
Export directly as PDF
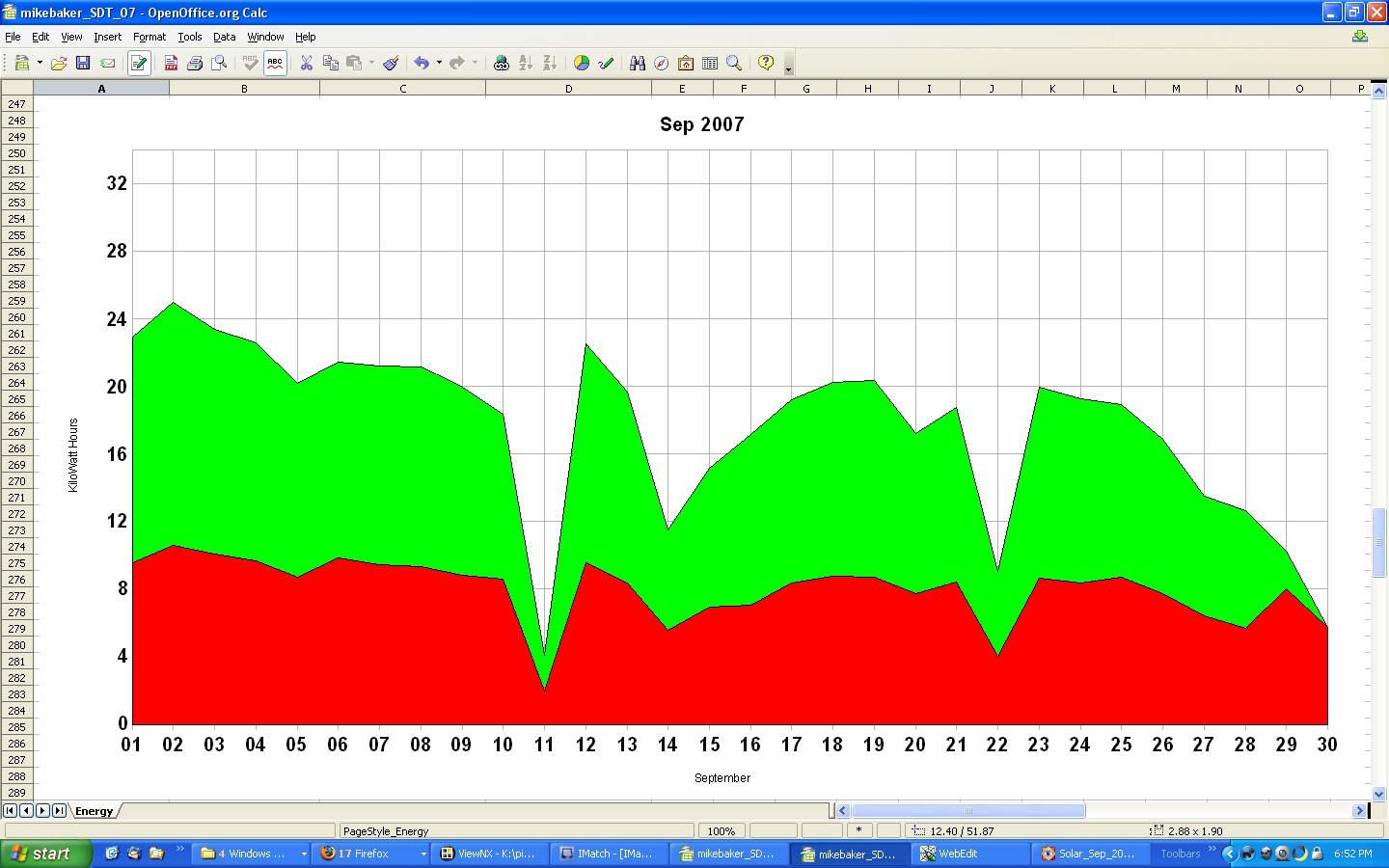(x=171, y=63)
